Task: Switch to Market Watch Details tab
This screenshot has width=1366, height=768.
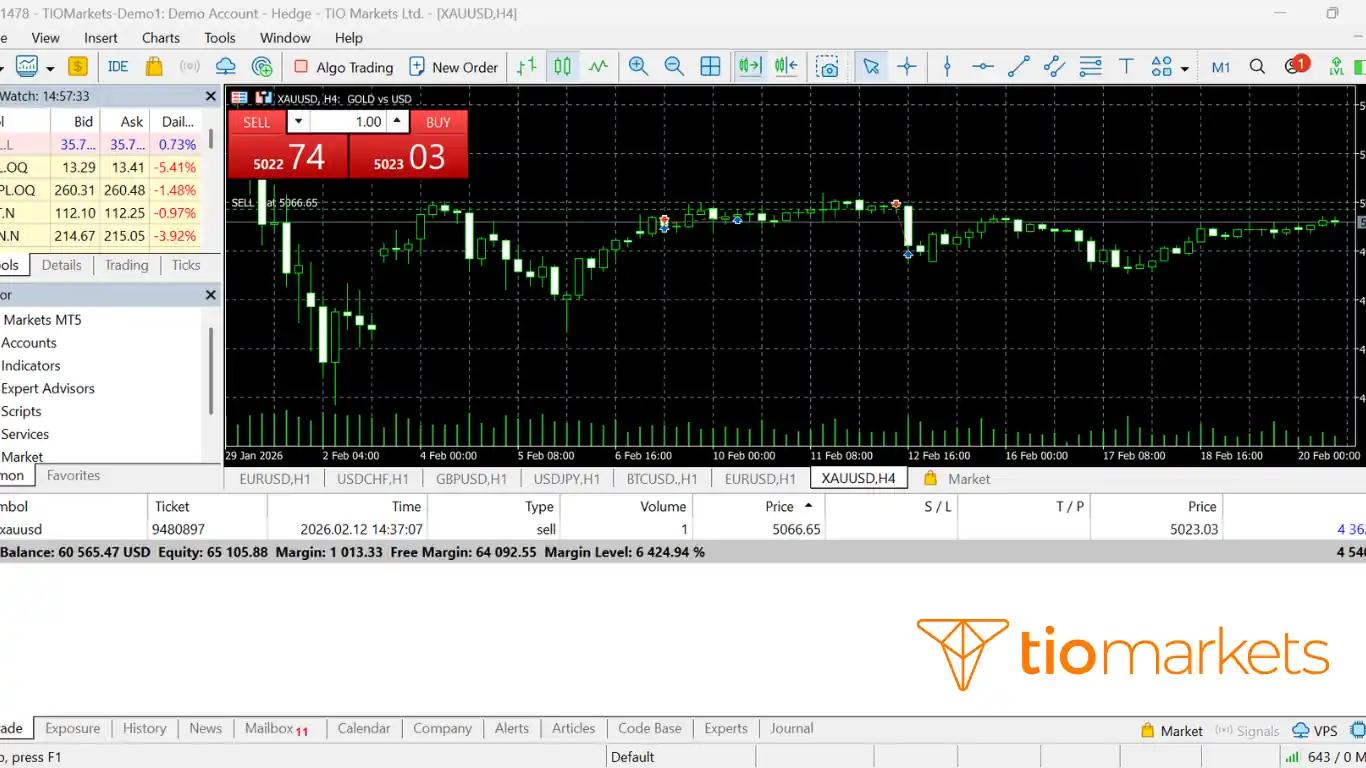Action: click(61, 265)
